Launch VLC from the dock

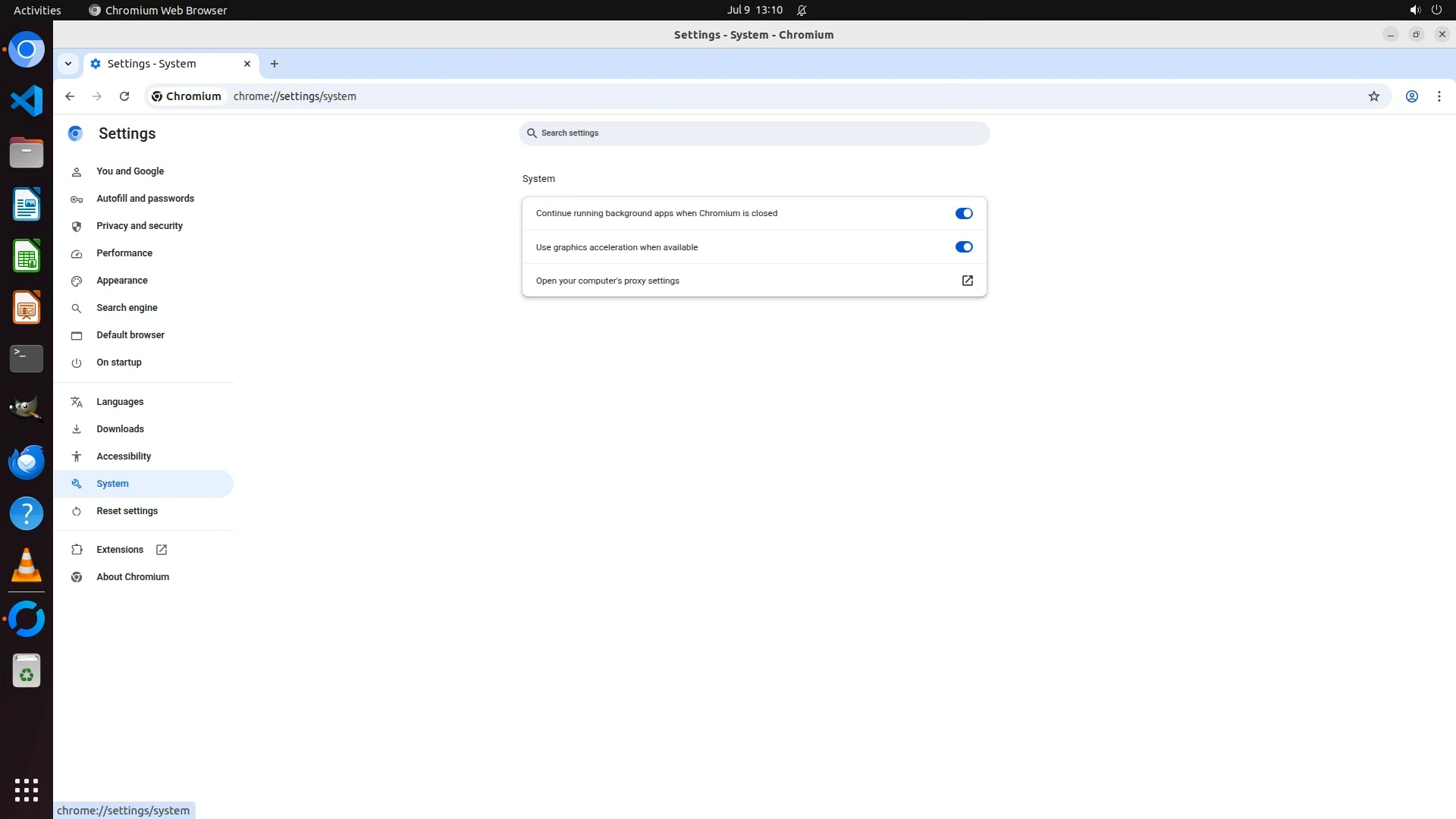27,565
